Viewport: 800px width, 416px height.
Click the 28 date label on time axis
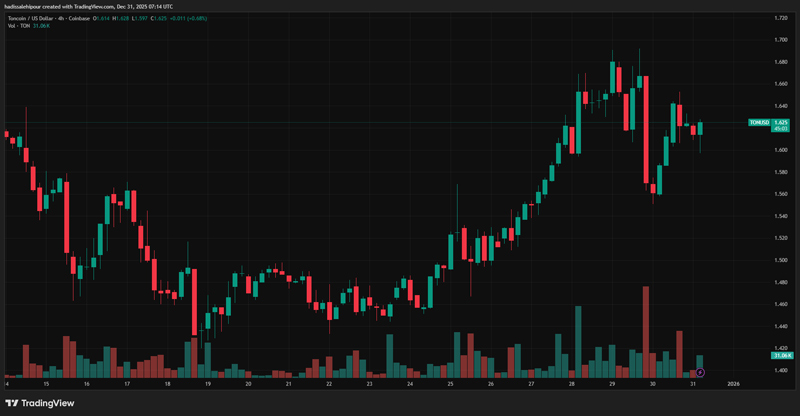tap(571, 383)
